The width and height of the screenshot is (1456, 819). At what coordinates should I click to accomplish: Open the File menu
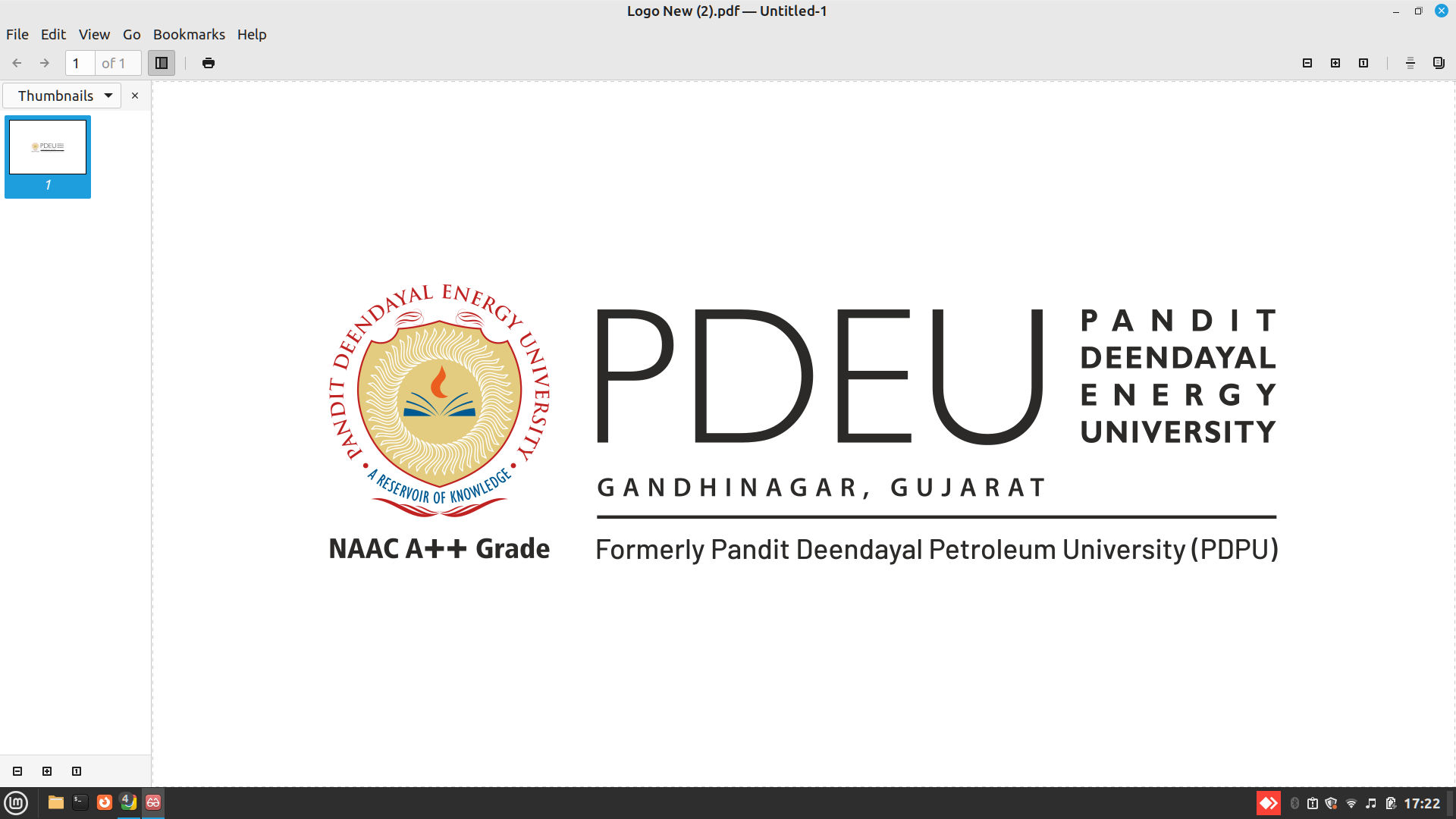point(17,34)
